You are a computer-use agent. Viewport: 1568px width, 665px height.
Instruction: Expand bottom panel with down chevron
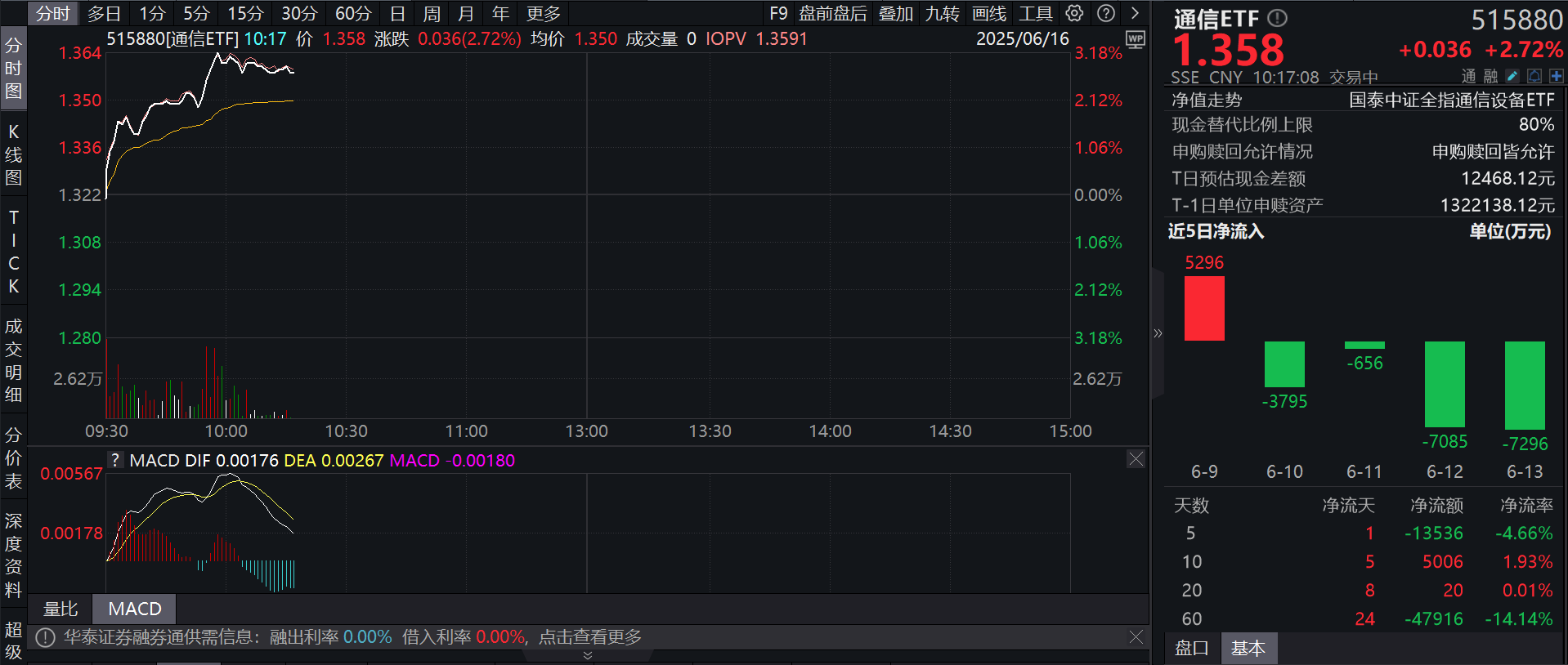tap(587, 656)
